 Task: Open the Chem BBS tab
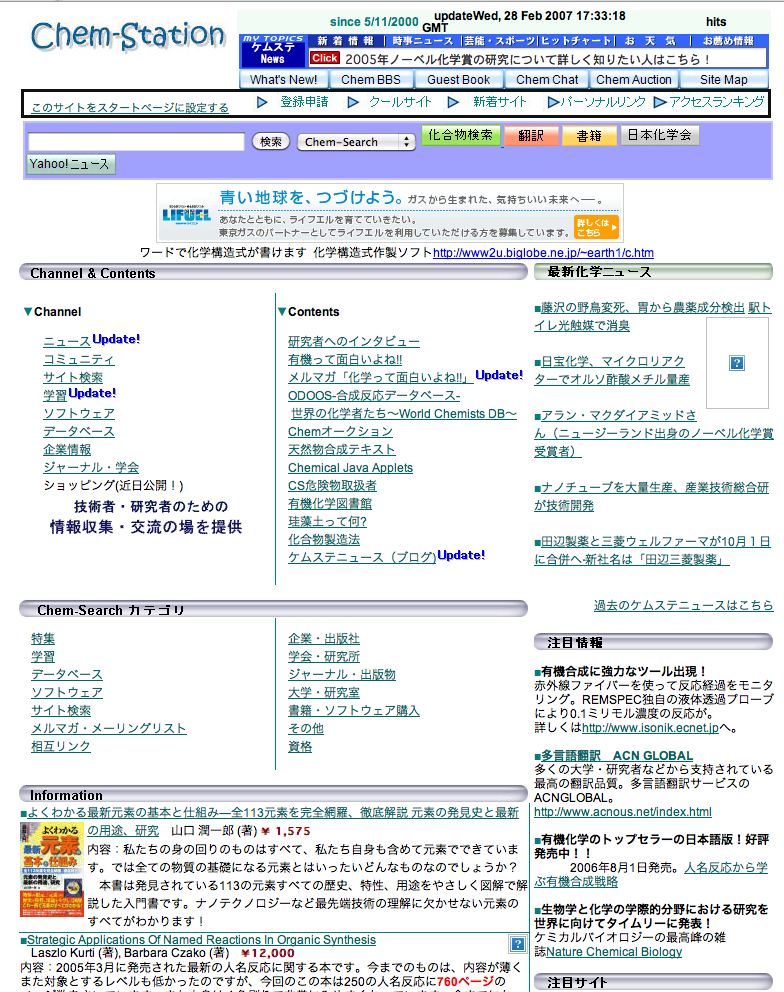(371, 80)
